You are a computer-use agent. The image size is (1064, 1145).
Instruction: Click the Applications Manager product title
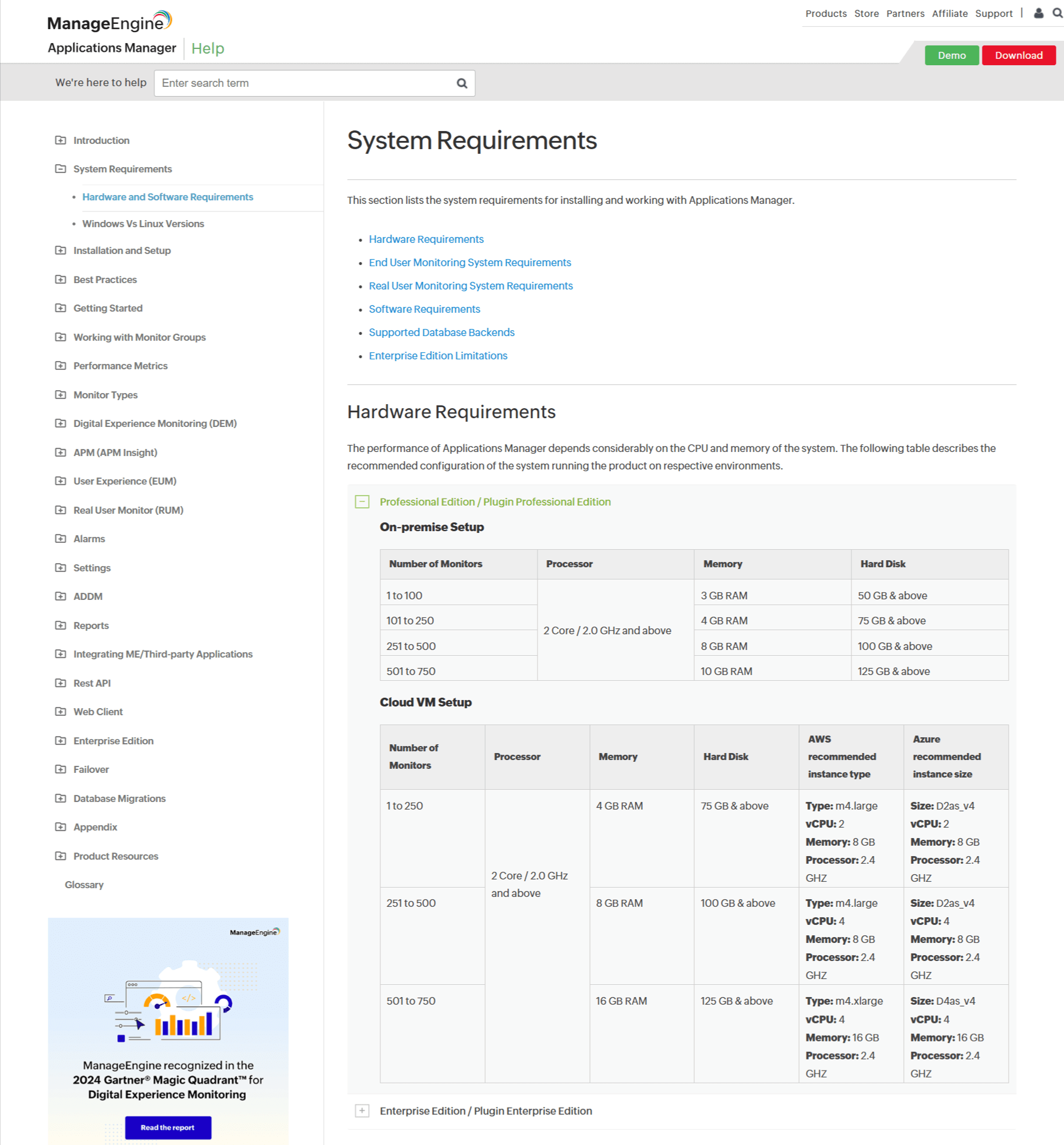pyautogui.click(x=112, y=48)
